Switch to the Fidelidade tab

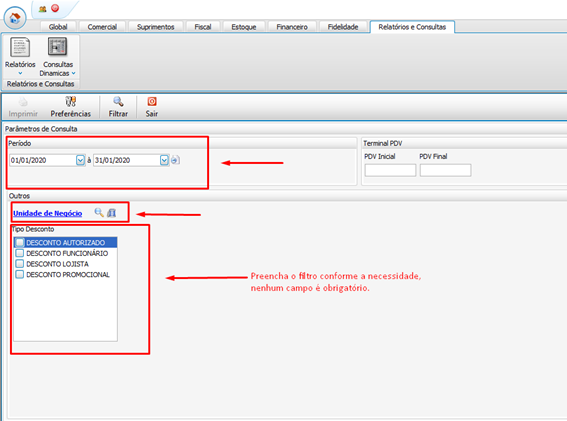343,27
